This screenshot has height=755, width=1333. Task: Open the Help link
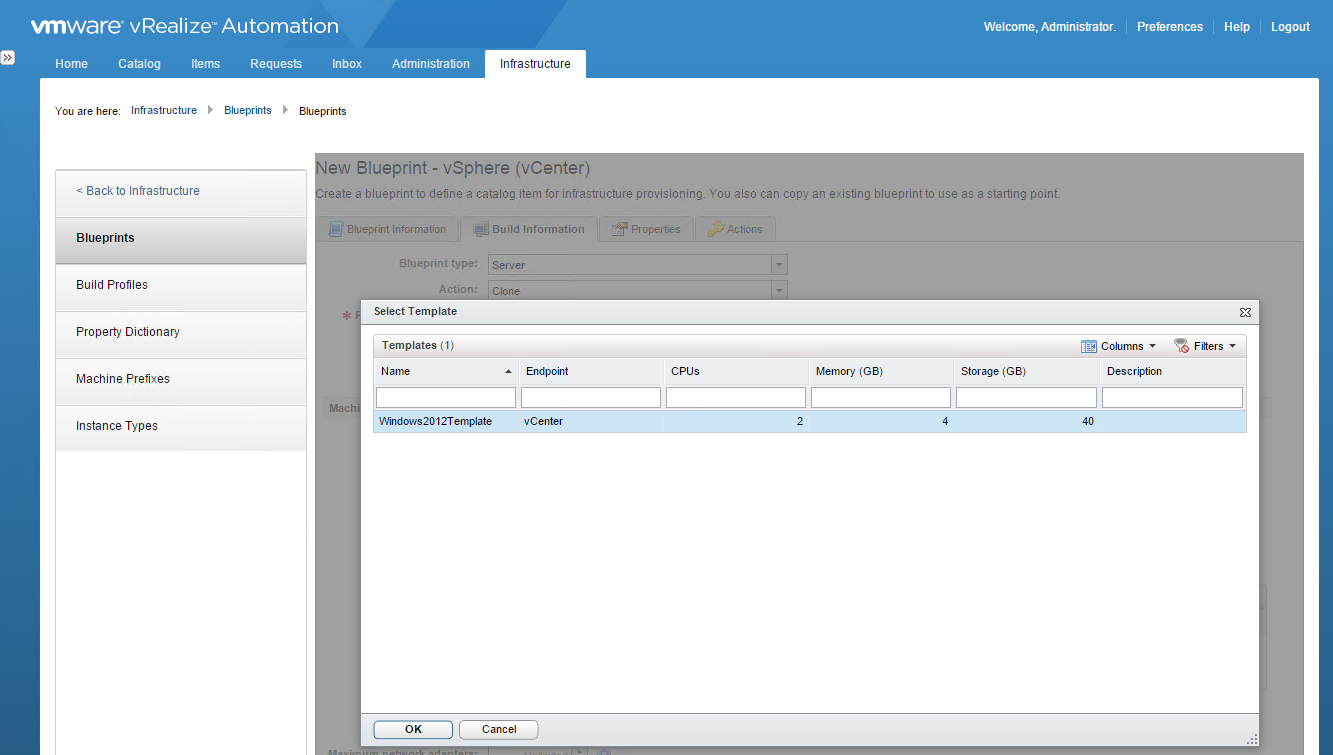[x=1237, y=27]
